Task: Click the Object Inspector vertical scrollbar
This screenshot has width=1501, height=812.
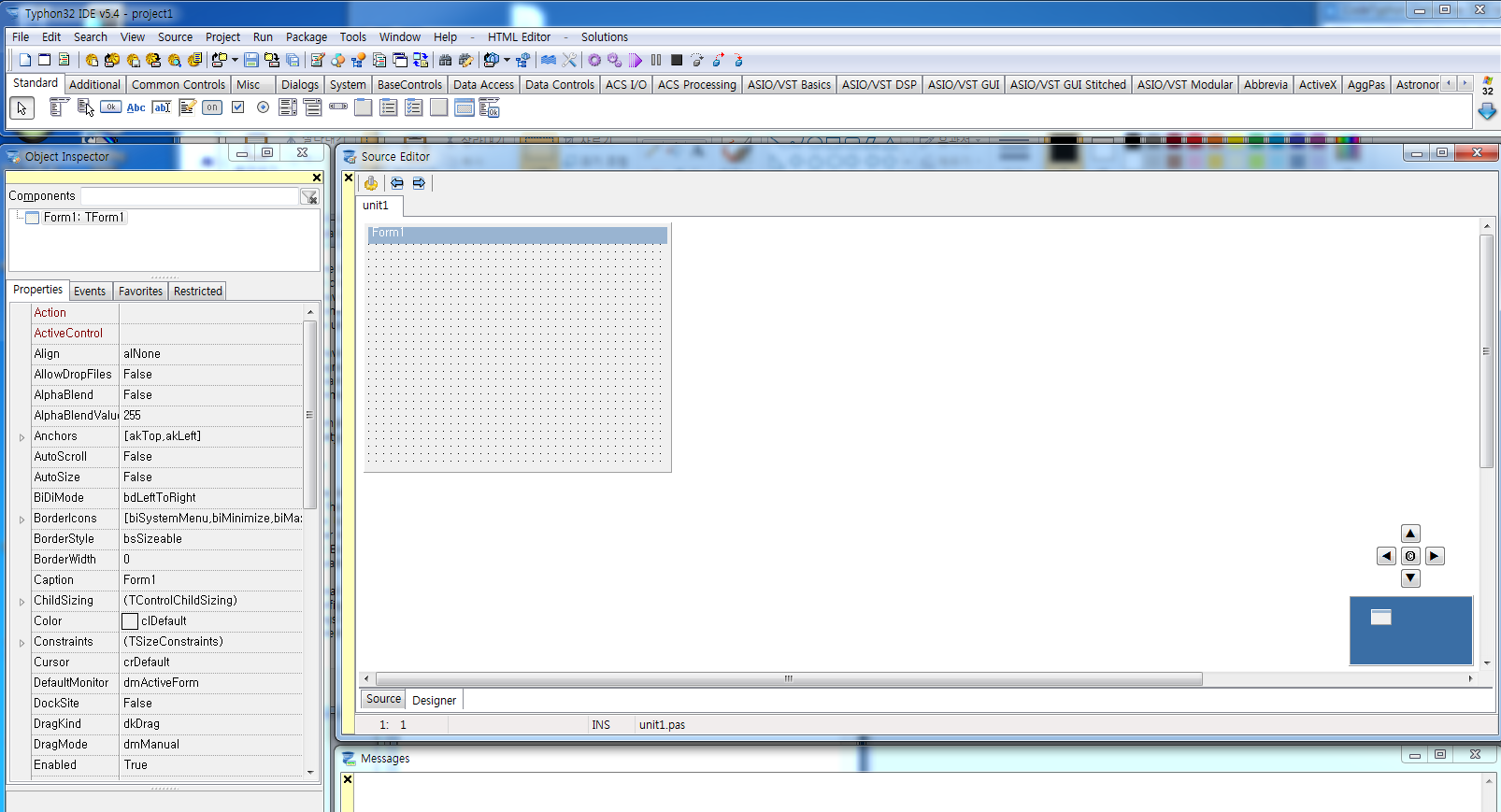Action: click(x=310, y=415)
